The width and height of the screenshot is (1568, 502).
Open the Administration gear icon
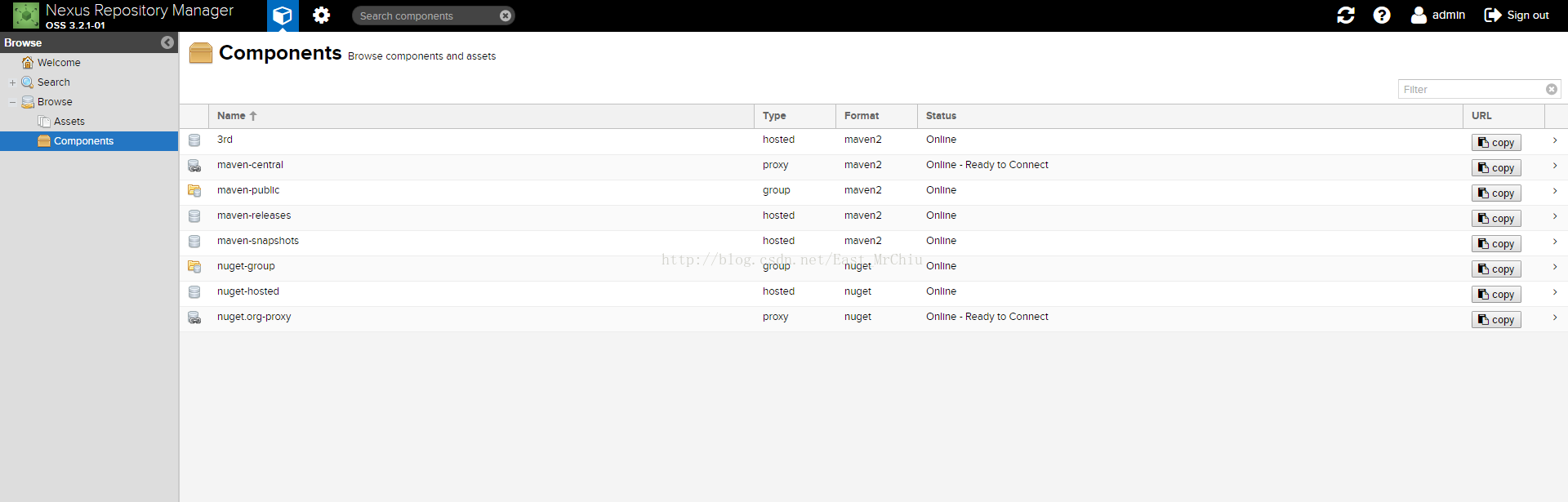coord(322,16)
